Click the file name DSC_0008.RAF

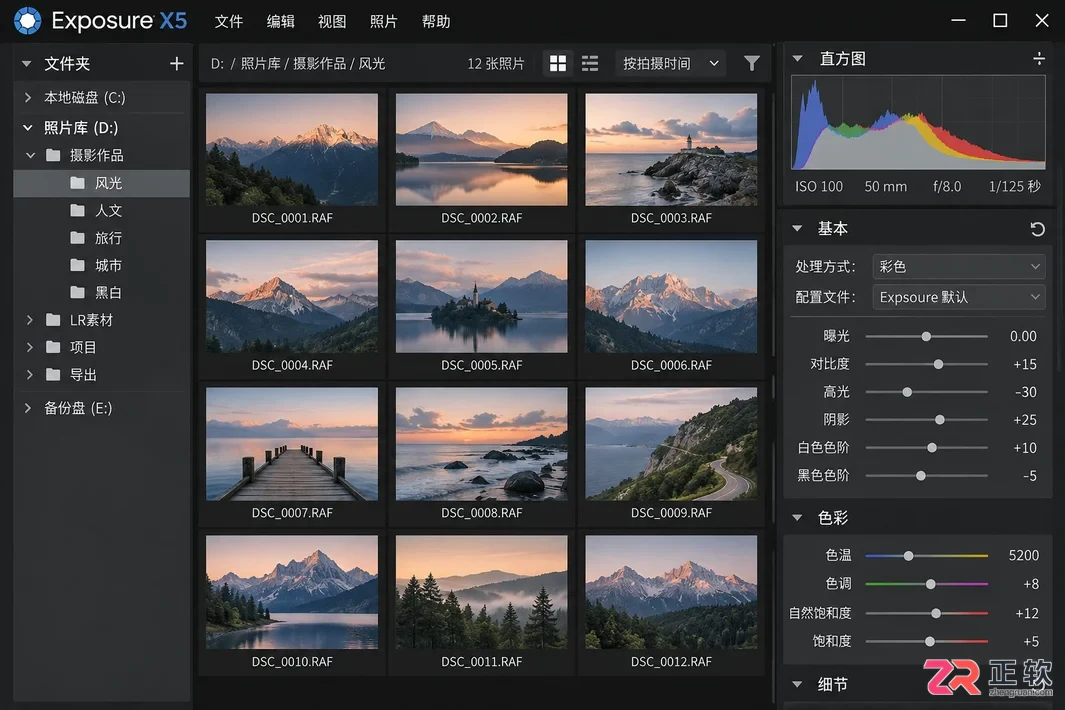tap(482, 513)
